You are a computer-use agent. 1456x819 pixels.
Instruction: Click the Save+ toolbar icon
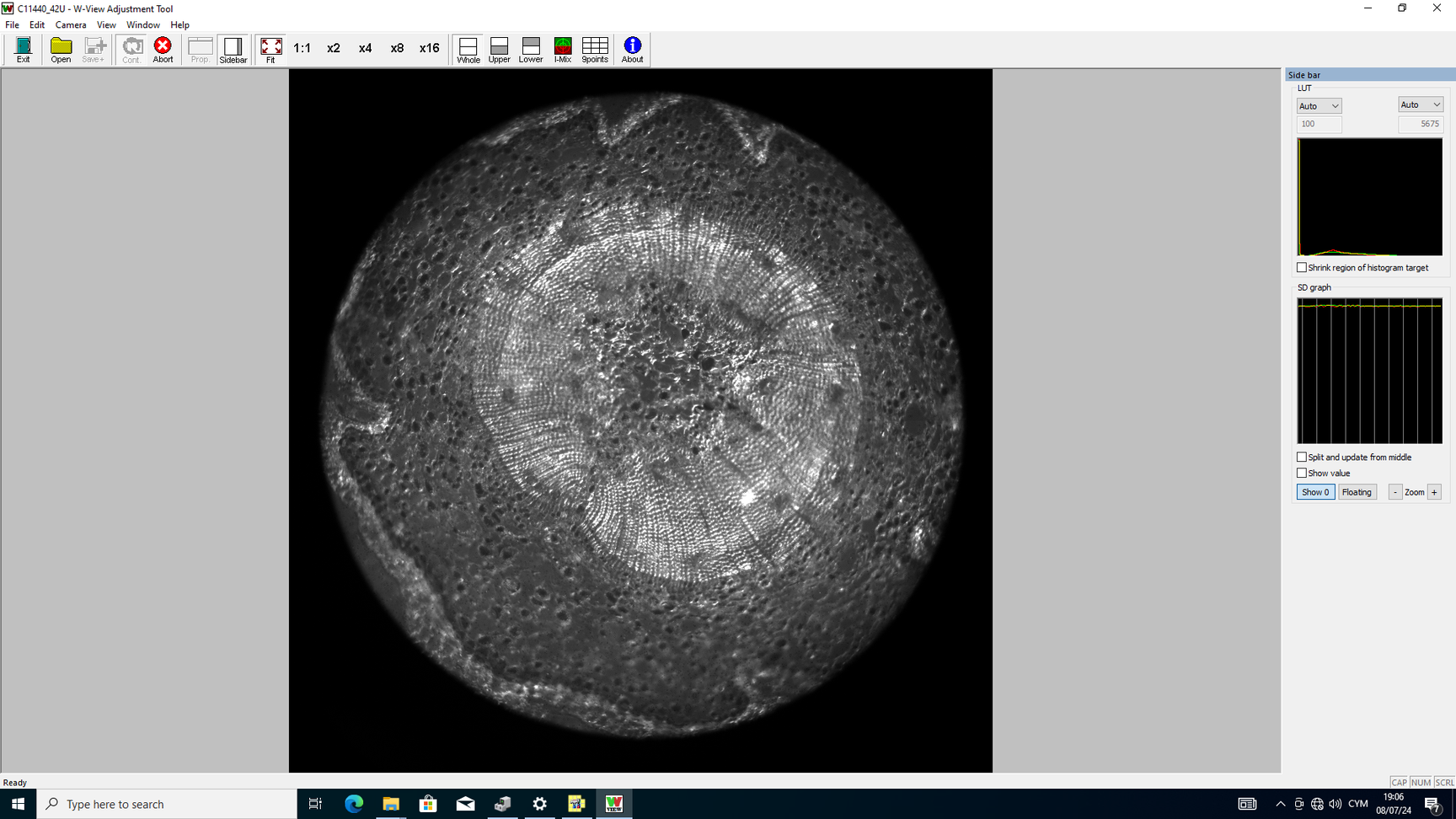pos(94,50)
